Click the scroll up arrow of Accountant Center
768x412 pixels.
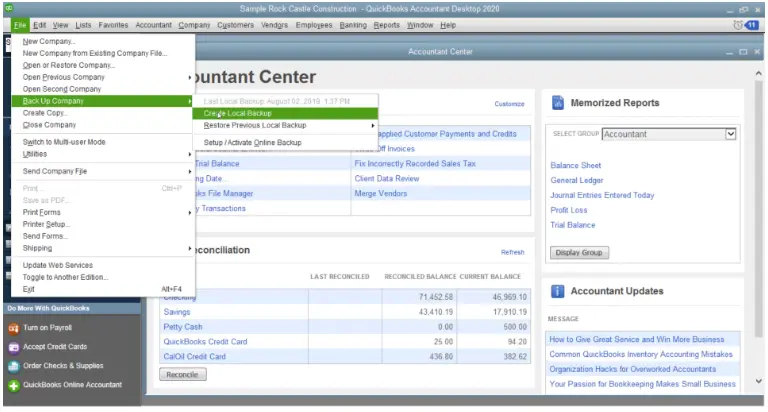(758, 73)
